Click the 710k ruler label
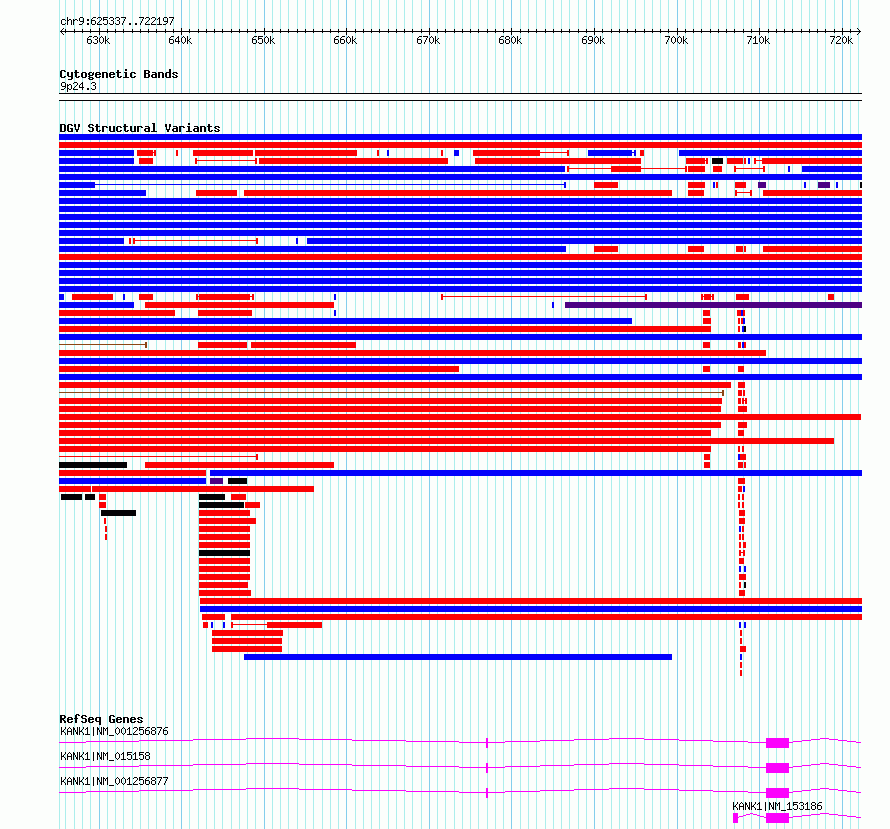The image size is (890, 829). click(x=759, y=41)
